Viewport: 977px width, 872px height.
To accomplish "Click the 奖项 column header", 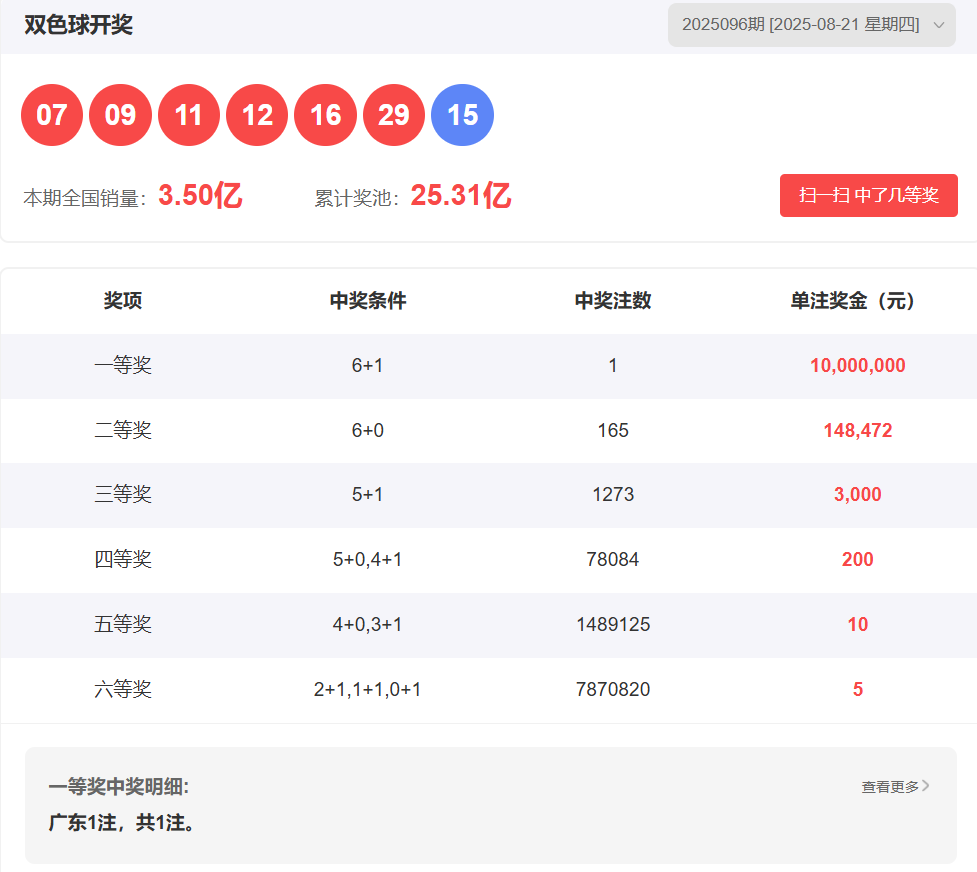I will (x=123, y=301).
